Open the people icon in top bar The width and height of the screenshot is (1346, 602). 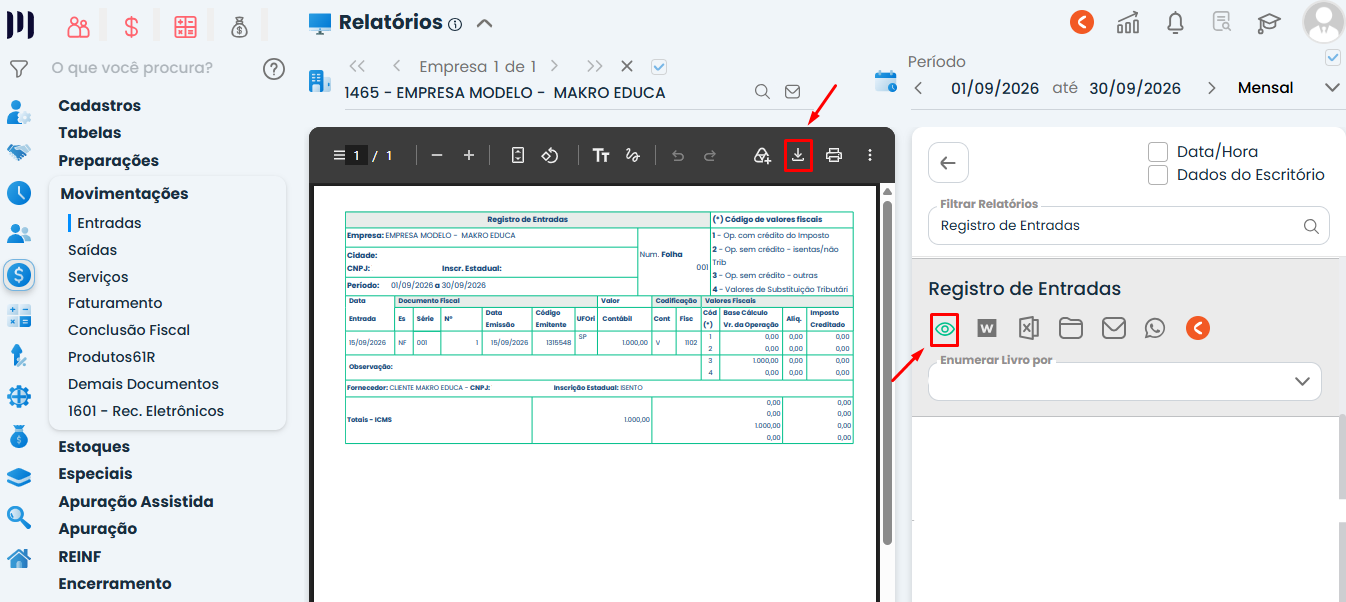(x=79, y=27)
